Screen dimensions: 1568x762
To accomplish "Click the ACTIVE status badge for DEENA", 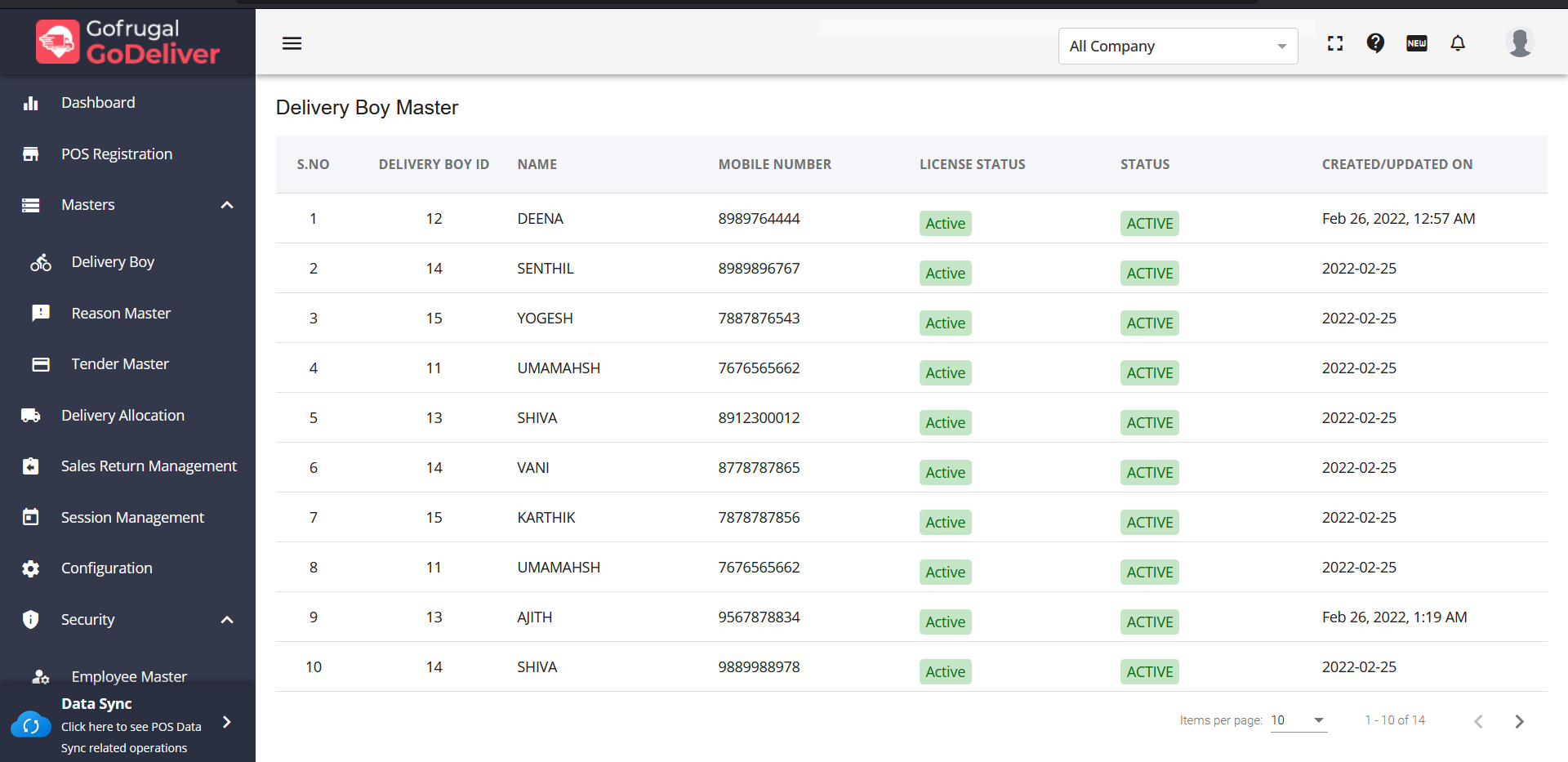I will pos(1149,224).
